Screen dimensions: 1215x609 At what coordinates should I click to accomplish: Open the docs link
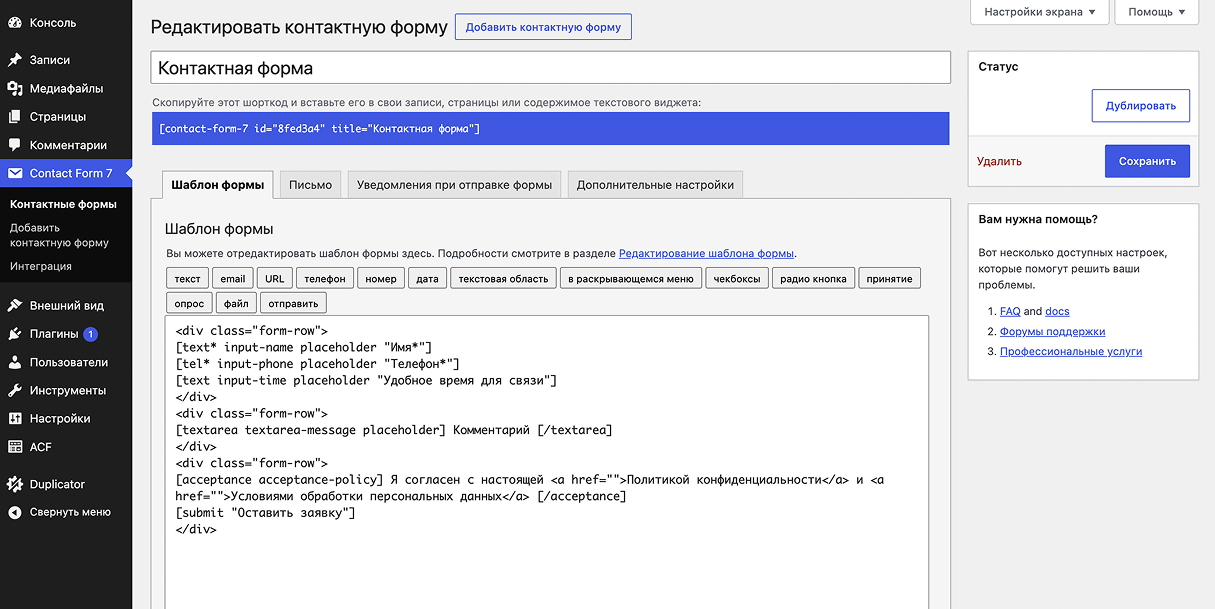pyautogui.click(x=1057, y=311)
